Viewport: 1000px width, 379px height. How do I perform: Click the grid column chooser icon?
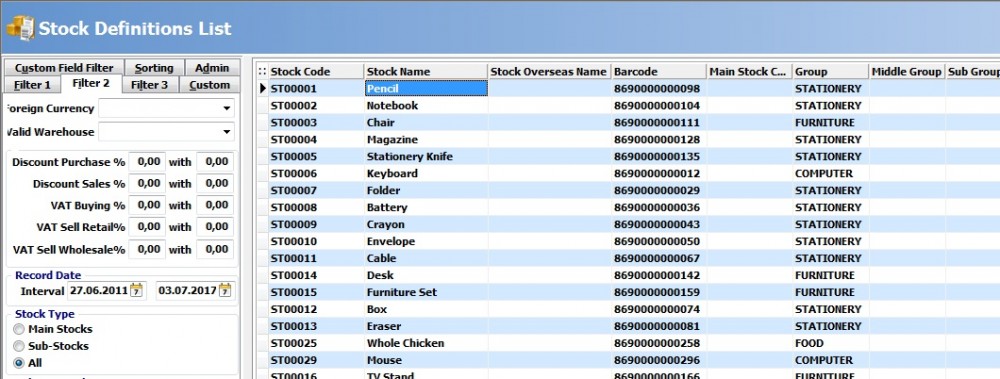[263, 71]
